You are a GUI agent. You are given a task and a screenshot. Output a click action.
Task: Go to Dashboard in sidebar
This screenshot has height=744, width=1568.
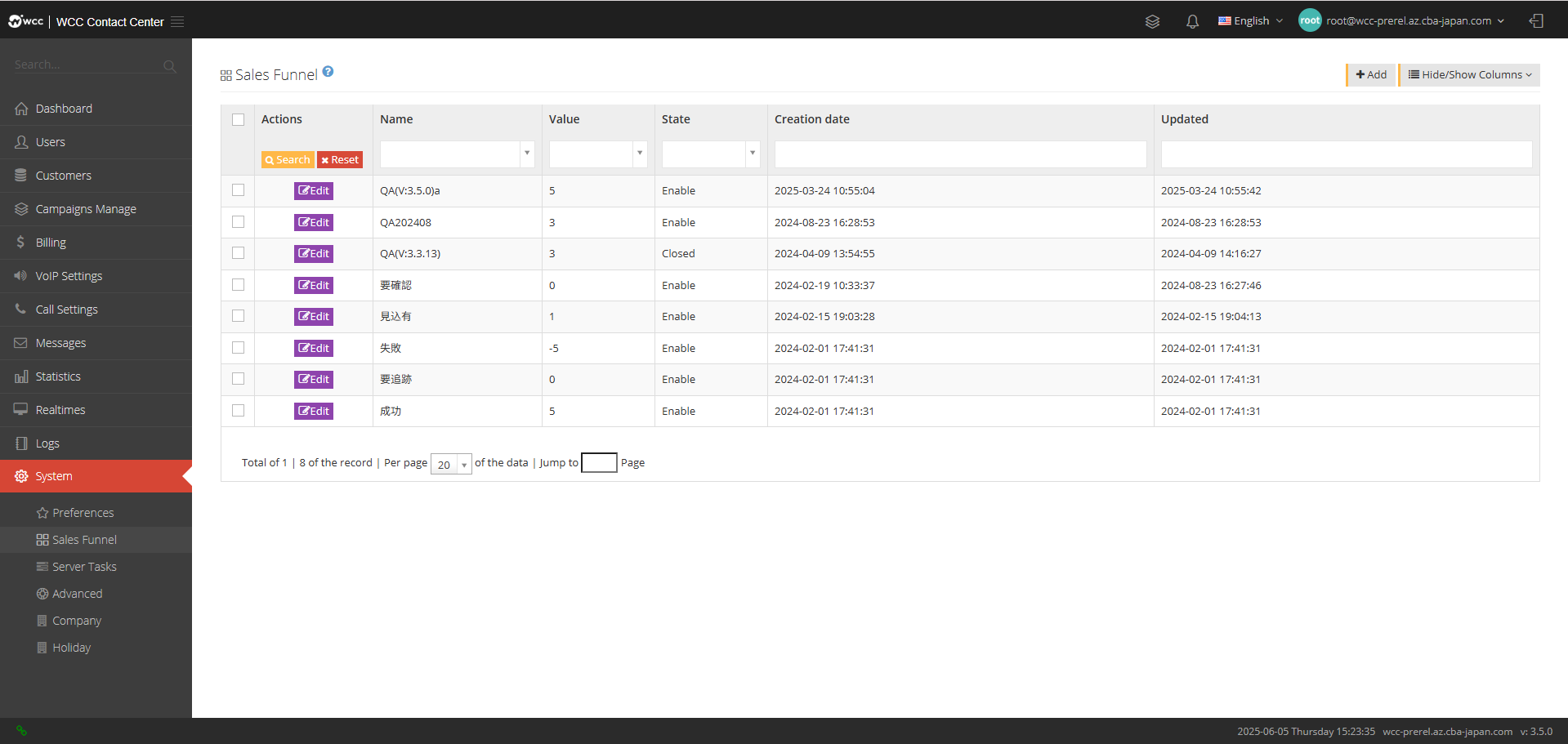96,109
